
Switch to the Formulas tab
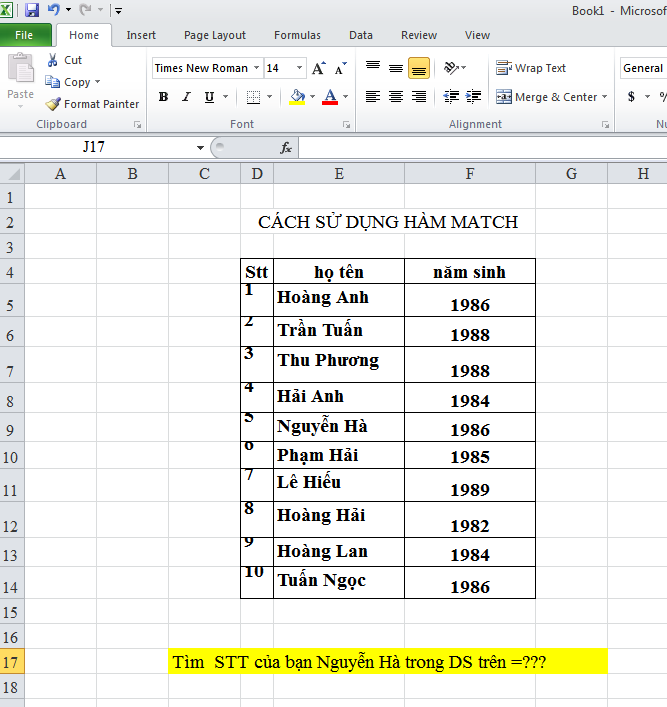tap(297, 35)
